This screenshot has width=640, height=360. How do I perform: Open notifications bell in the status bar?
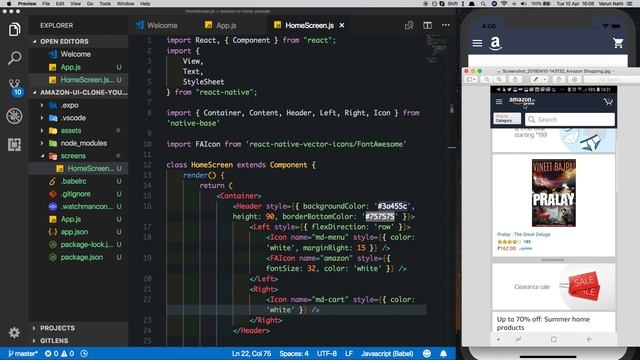[444, 353]
